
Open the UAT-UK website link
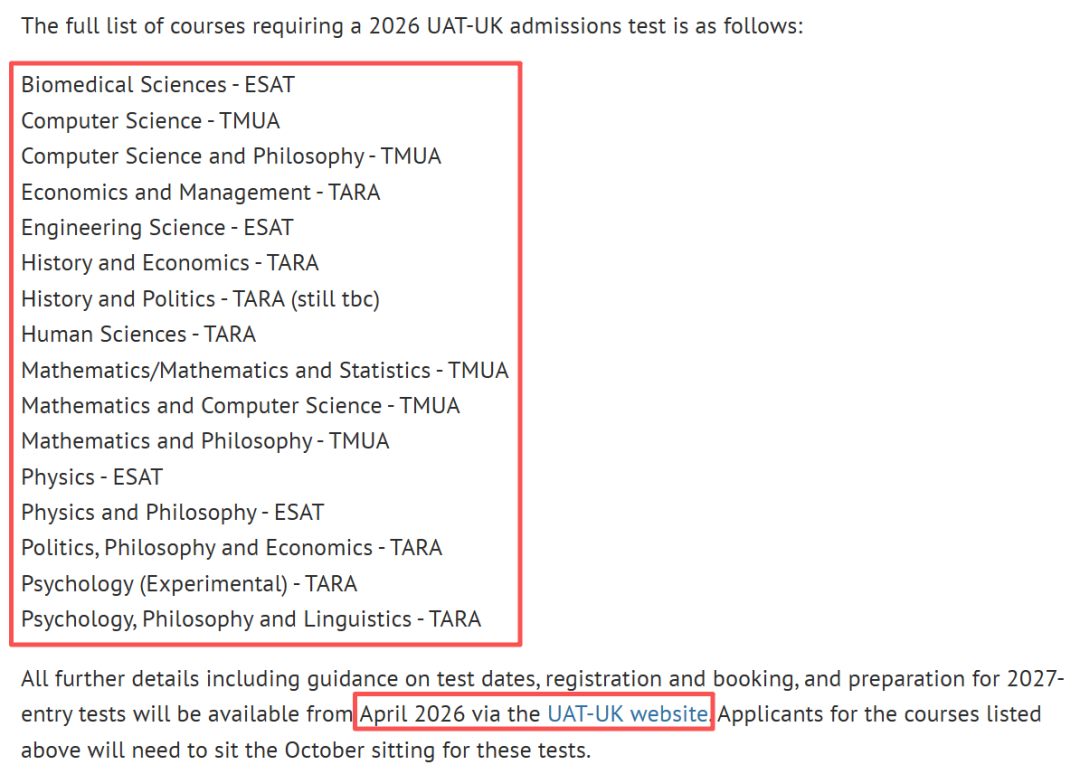click(628, 714)
